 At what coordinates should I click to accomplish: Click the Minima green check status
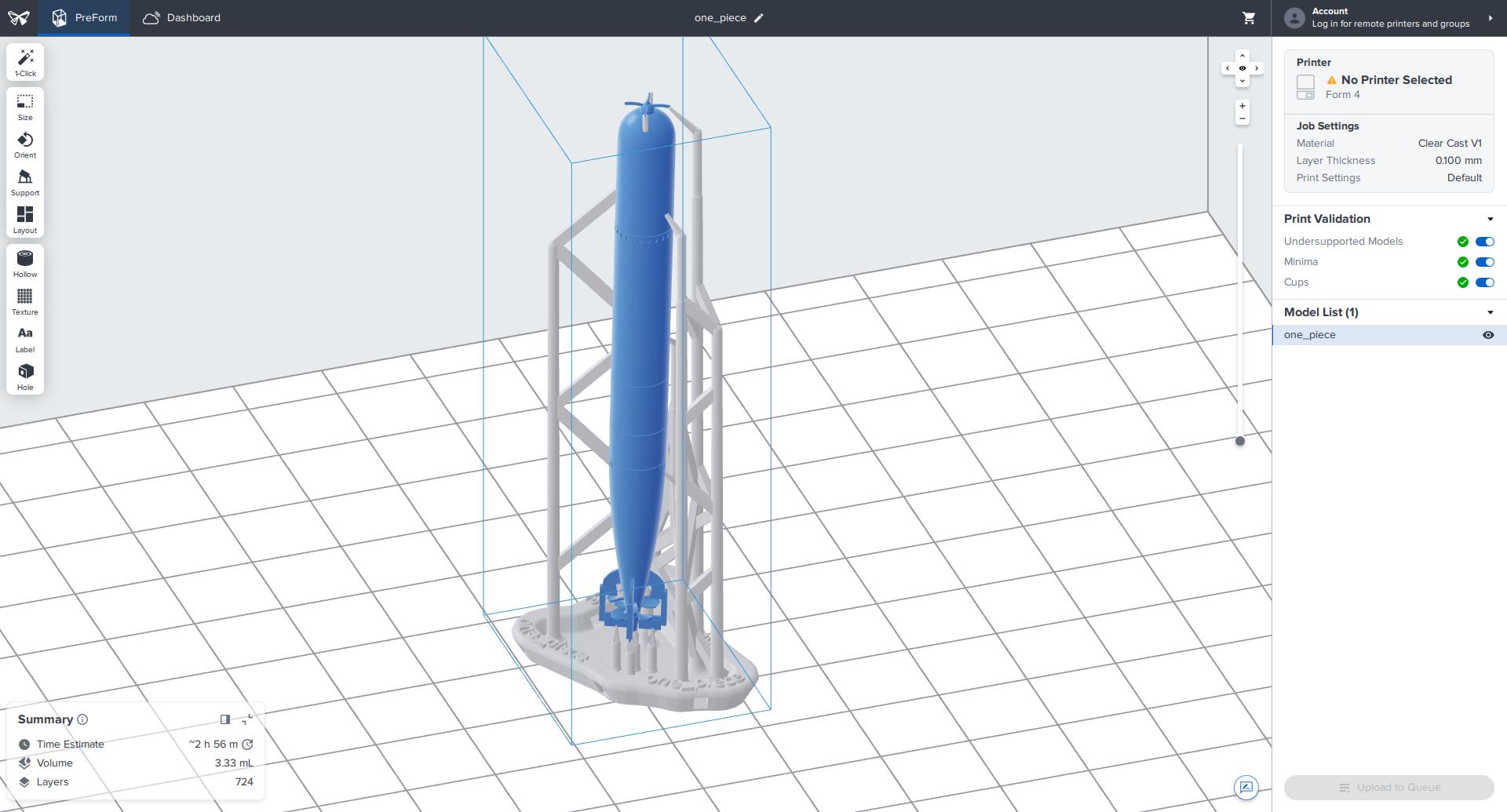(x=1462, y=262)
